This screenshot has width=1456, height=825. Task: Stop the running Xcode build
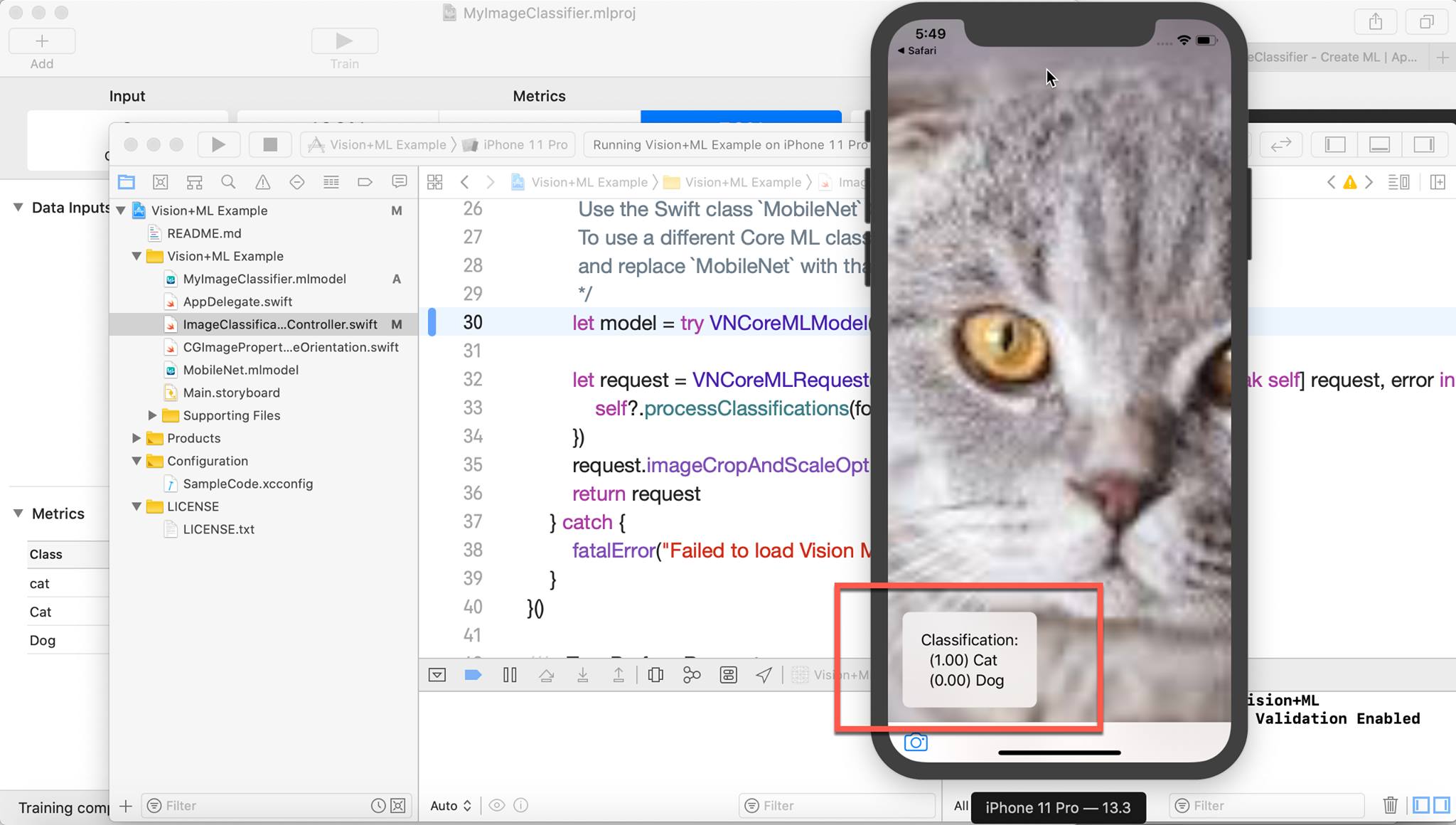[270, 144]
